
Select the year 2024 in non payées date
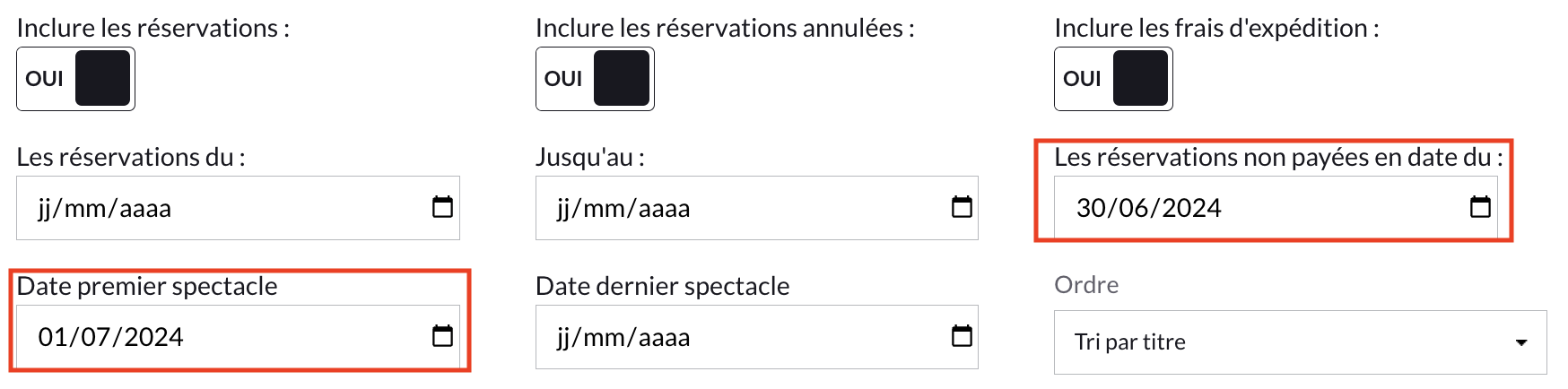pyautogui.click(x=1191, y=208)
